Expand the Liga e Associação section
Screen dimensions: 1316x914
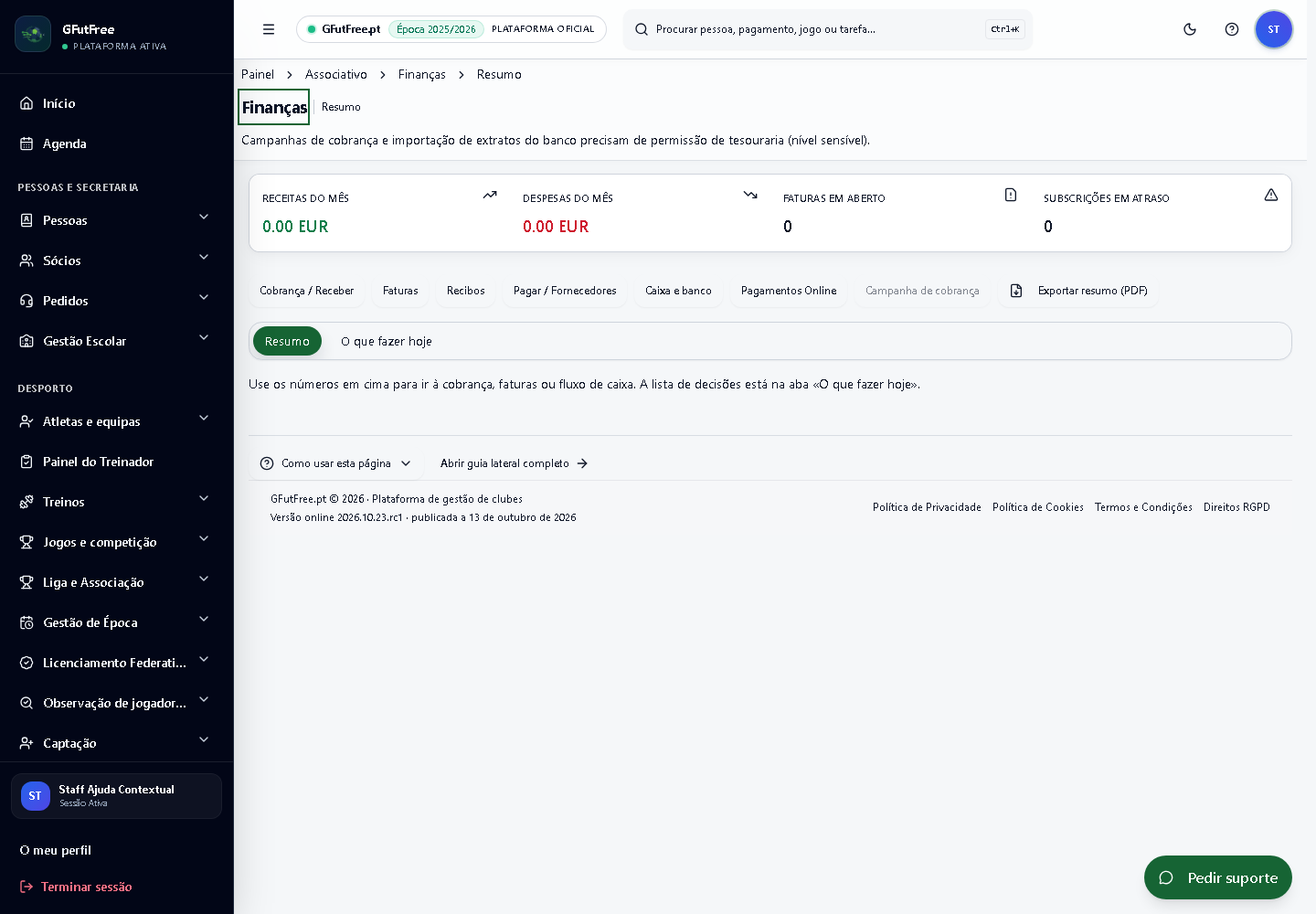coord(204,579)
